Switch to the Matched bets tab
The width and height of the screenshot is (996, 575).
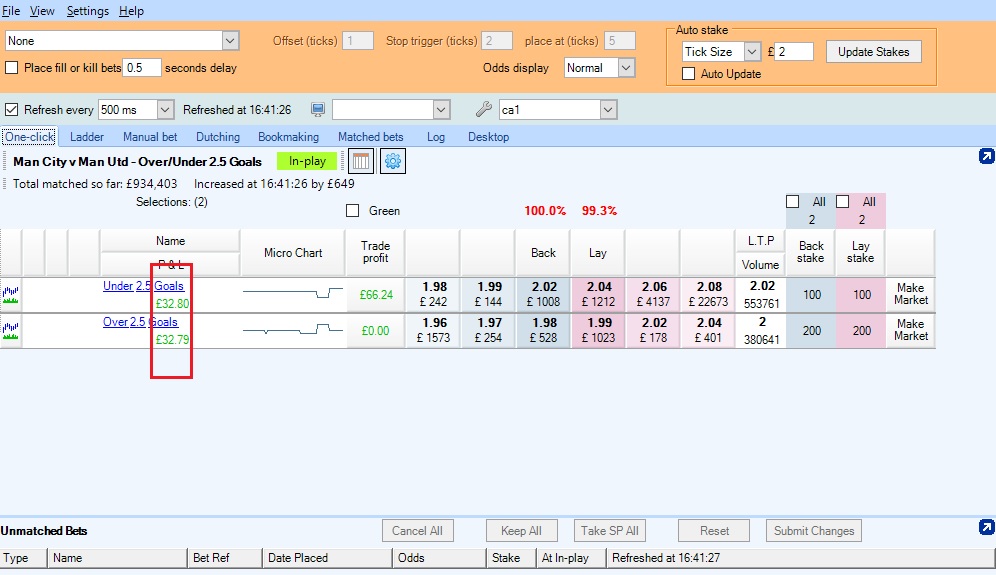pos(370,137)
